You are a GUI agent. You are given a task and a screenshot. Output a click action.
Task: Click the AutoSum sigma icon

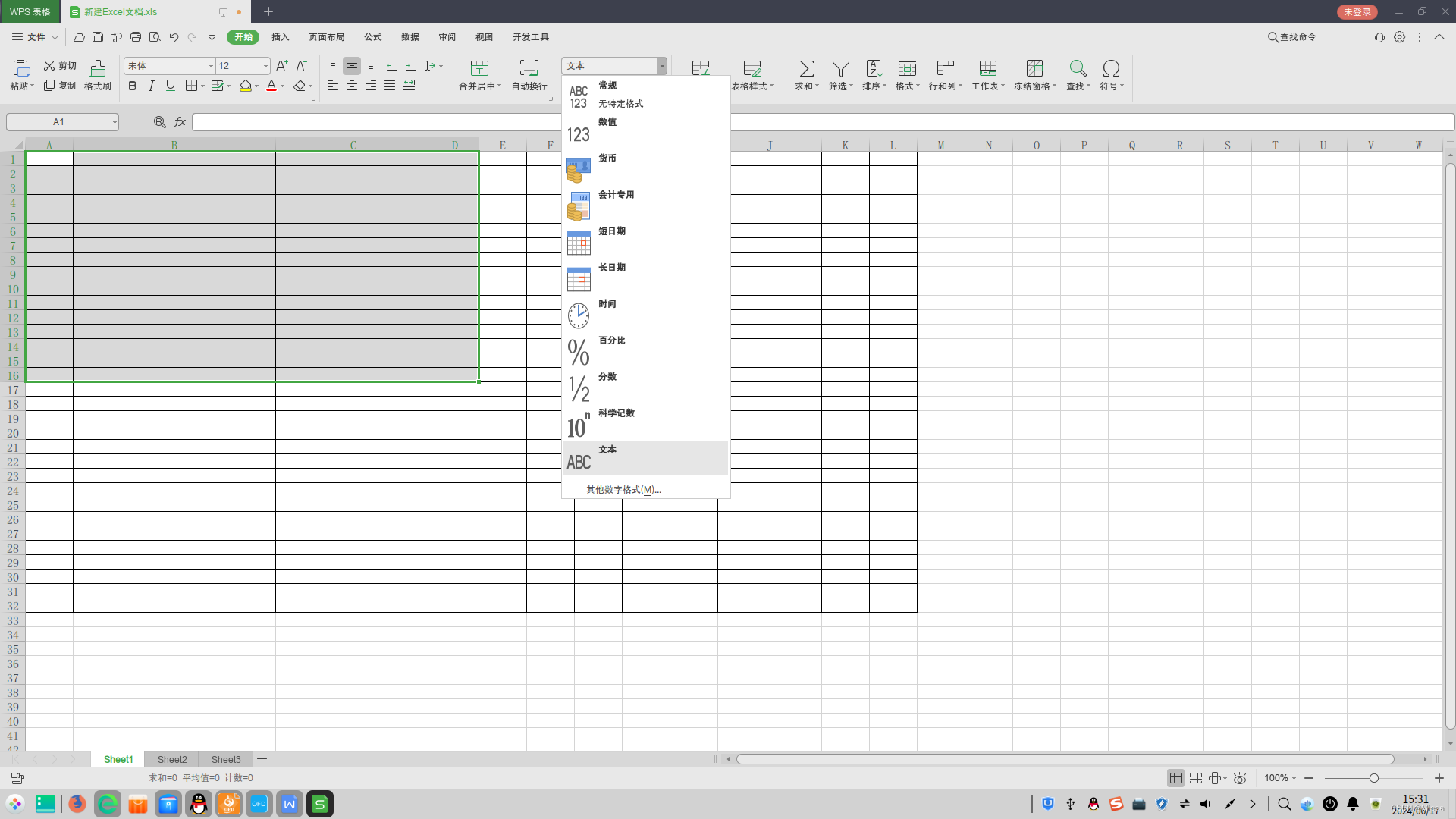806,69
